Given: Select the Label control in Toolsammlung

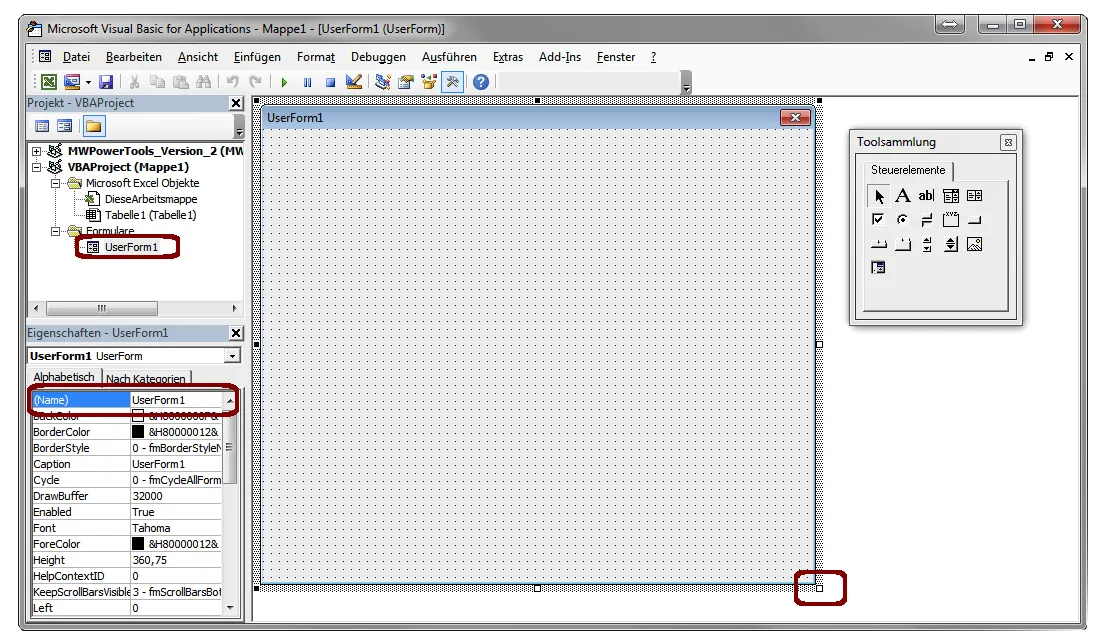Looking at the screenshot, I should pyautogui.click(x=902, y=196).
